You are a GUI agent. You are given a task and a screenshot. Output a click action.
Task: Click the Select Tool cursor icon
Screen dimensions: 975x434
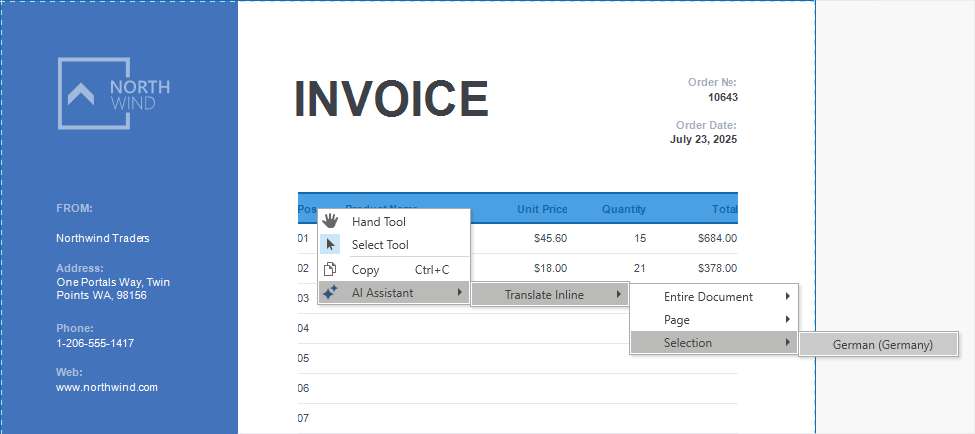[x=330, y=244]
